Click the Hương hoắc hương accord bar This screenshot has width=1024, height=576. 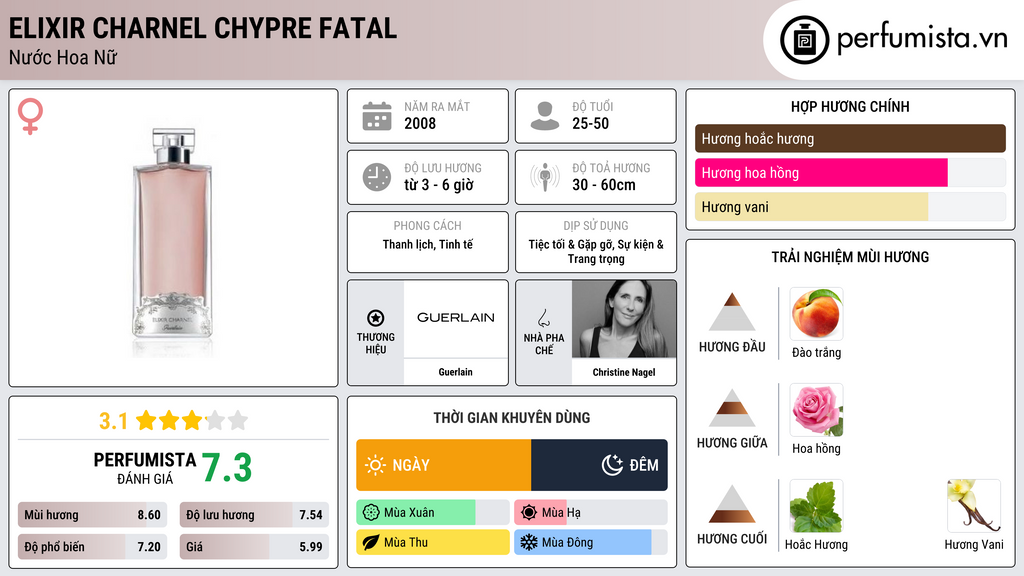tap(850, 138)
